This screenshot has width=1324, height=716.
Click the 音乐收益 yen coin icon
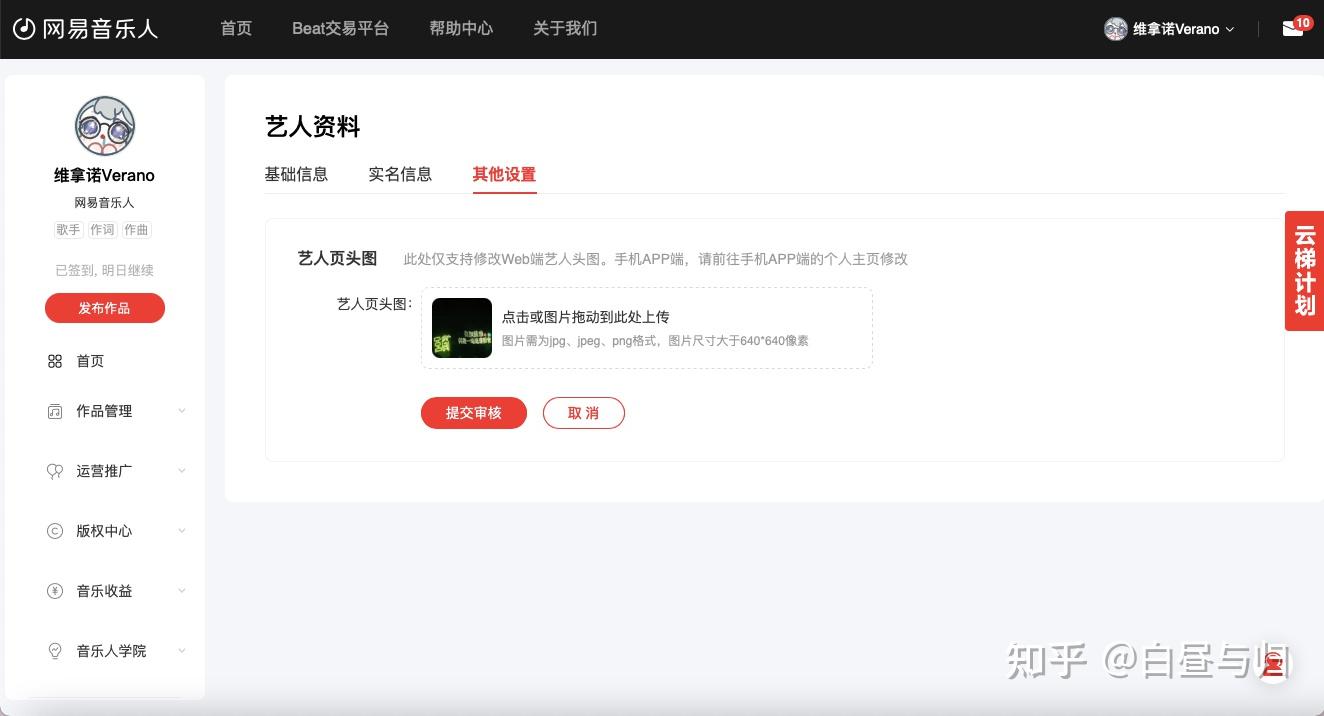tap(55, 591)
